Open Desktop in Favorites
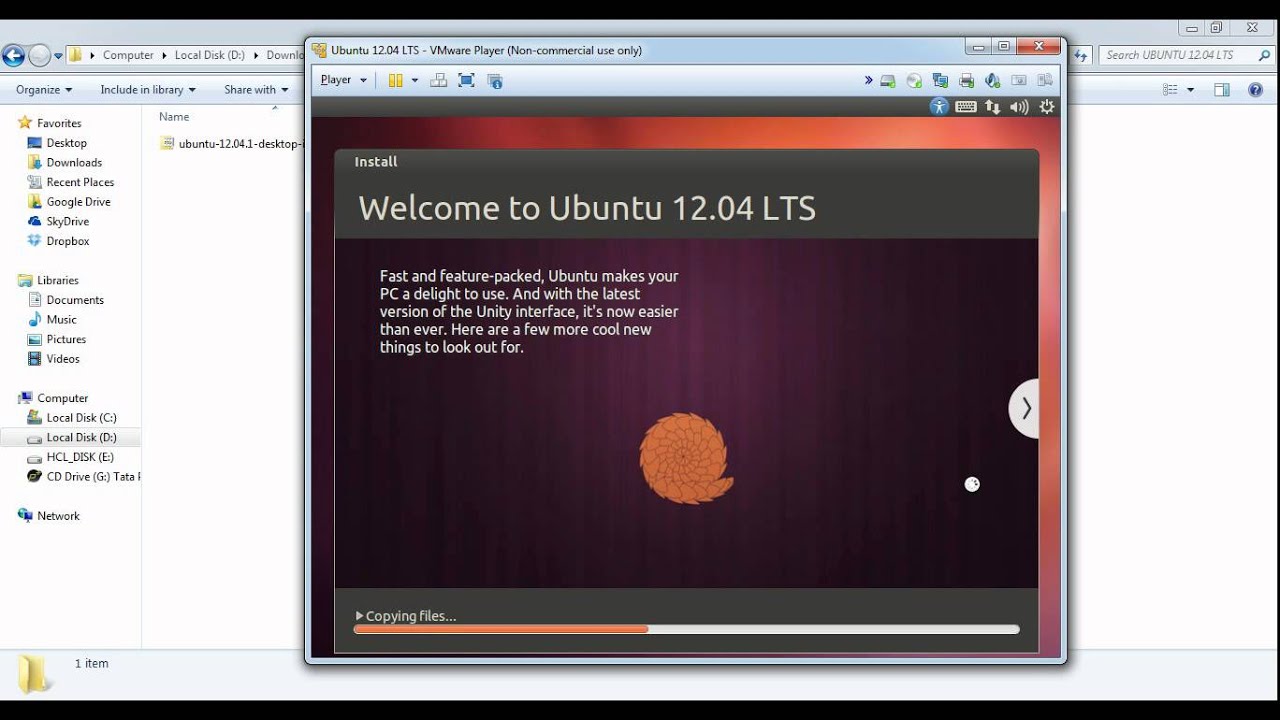Viewport: 1280px width, 720px height. pos(66,143)
